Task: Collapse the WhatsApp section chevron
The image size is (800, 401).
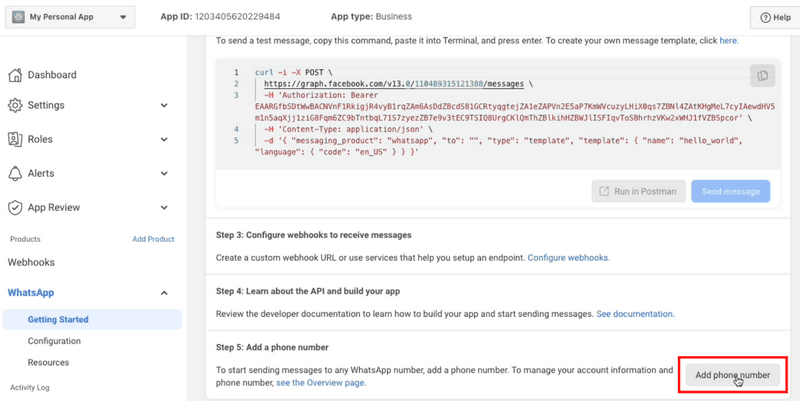Action: coord(164,293)
